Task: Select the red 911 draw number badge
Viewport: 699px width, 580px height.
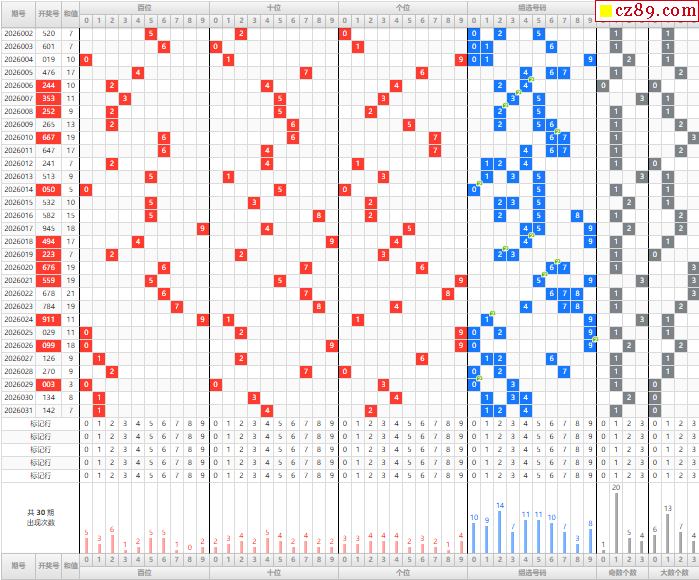Action: pos(48,320)
